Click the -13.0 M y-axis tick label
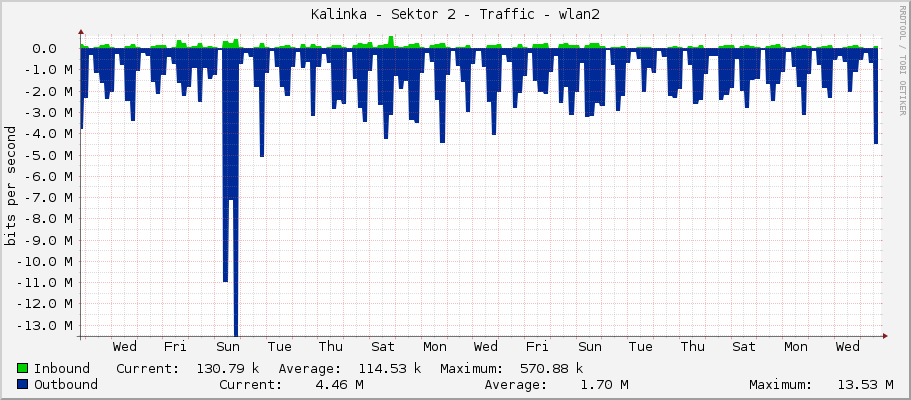 point(44,326)
